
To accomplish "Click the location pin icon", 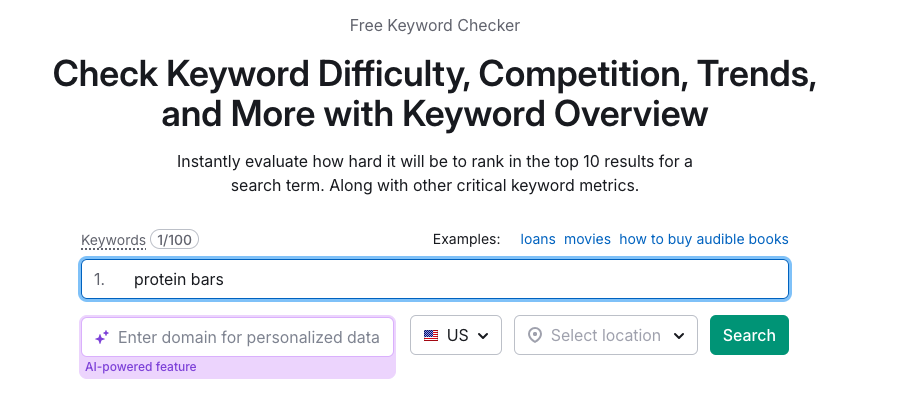I will 534,335.
